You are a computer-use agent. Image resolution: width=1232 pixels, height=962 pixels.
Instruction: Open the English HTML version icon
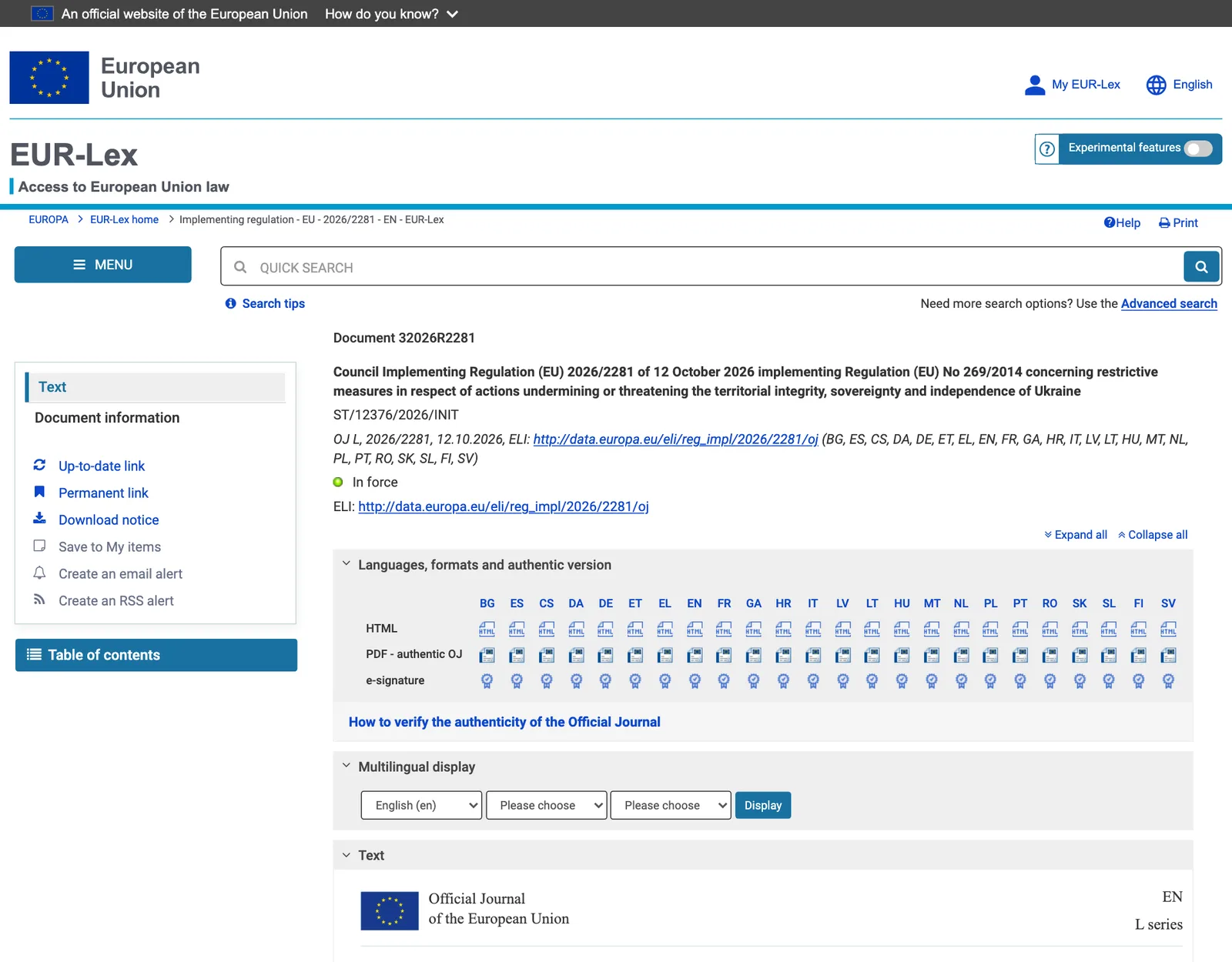(695, 629)
